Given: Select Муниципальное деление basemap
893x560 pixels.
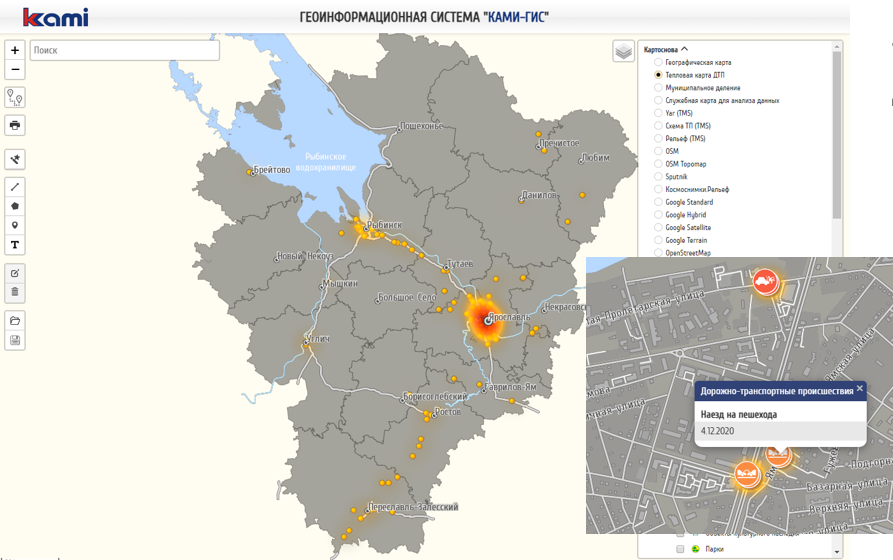Looking at the screenshot, I should (658, 87).
